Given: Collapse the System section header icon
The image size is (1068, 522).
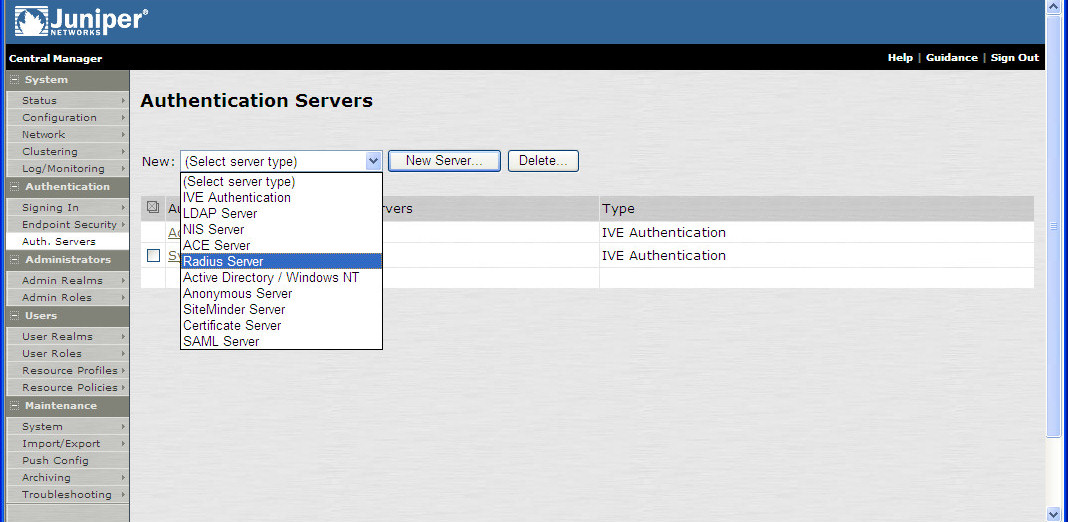Looking at the screenshot, I should click(x=14, y=80).
